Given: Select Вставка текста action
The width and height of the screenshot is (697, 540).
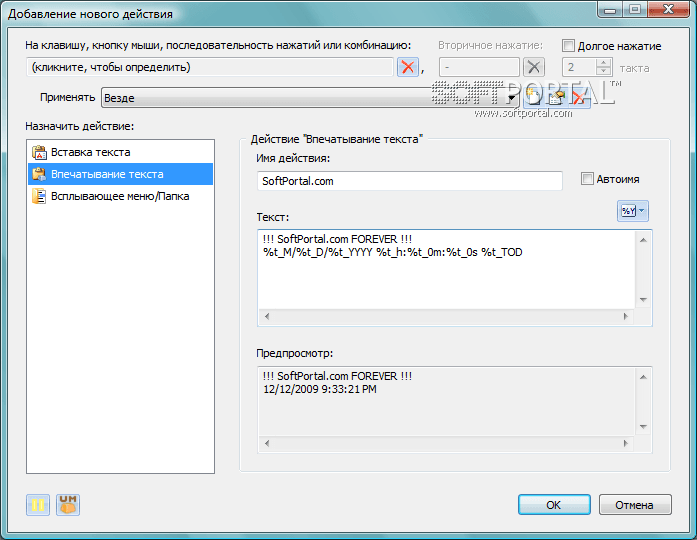Looking at the screenshot, I should 120,152.
